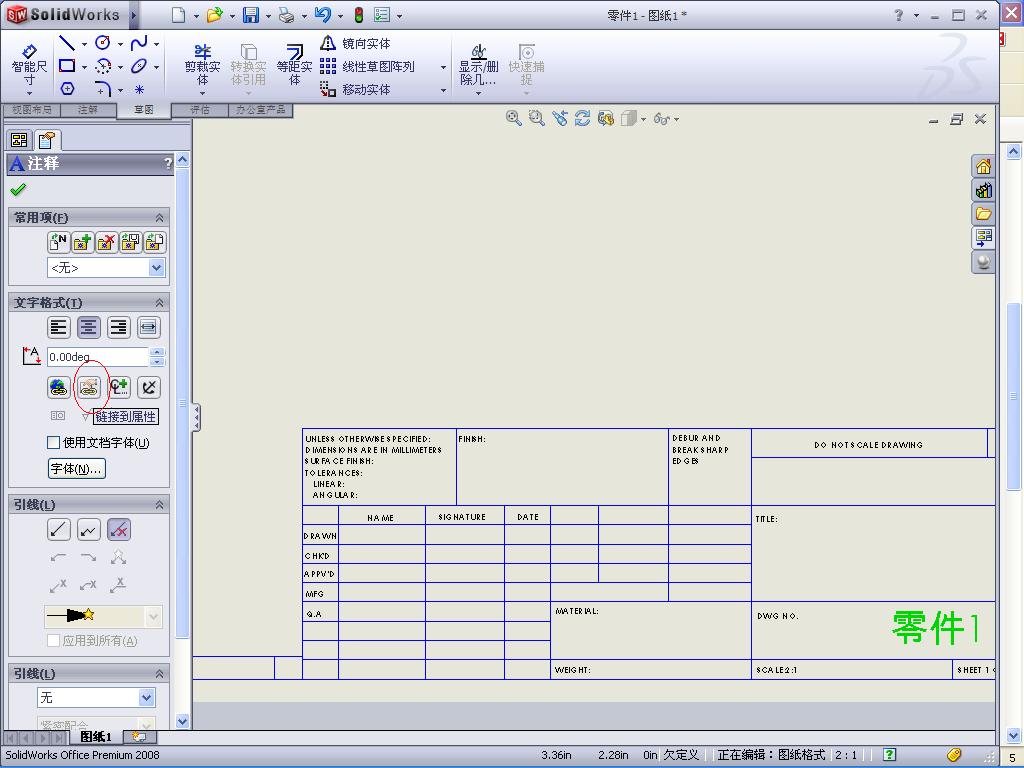Click the Trim Entities tool
This screenshot has height=768, width=1024.
point(202,65)
